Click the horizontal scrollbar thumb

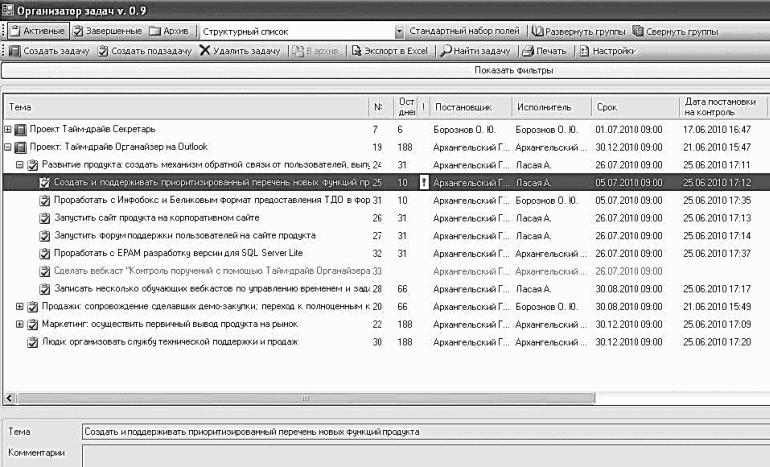pyautogui.click(x=305, y=398)
